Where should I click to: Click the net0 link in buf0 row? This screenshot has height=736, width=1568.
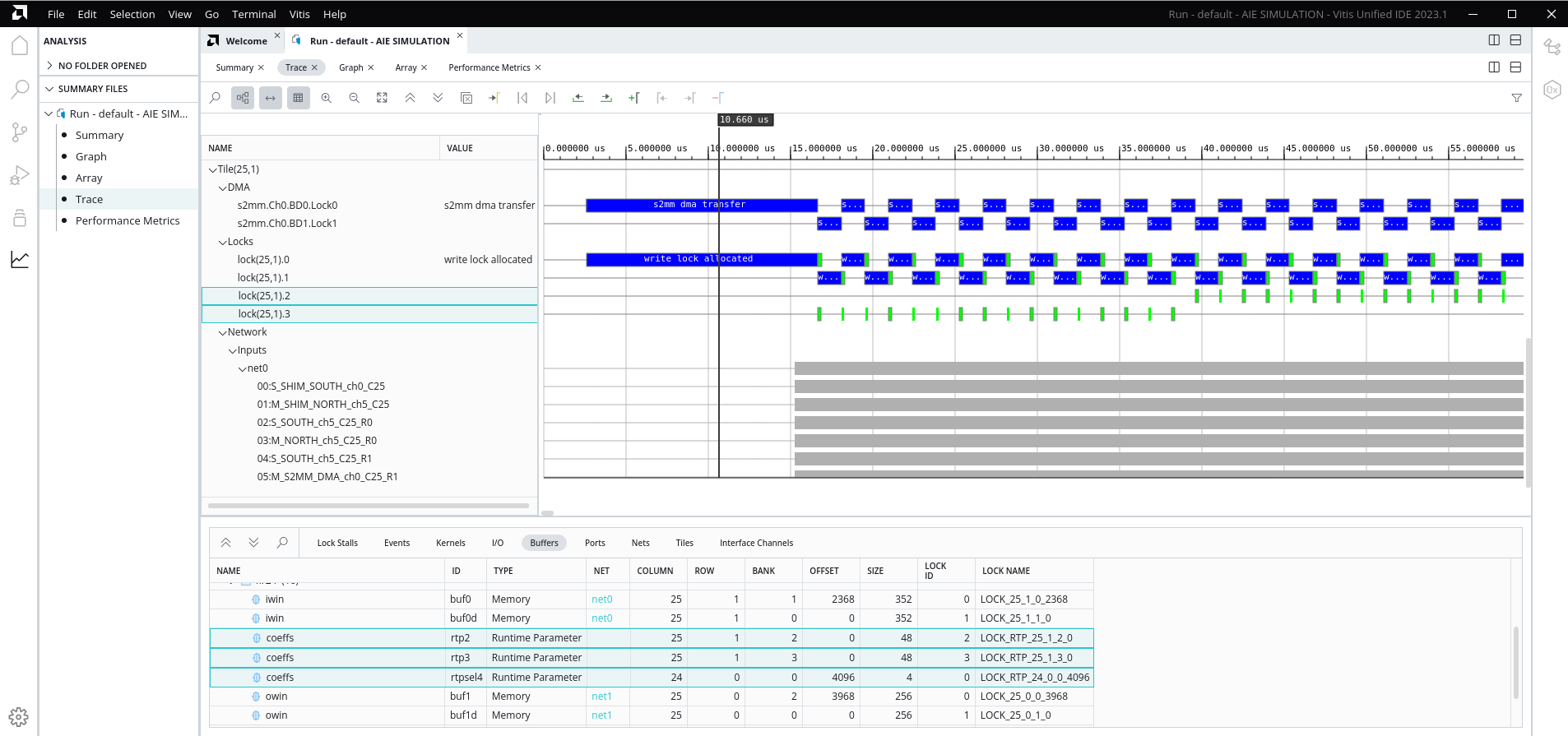pyautogui.click(x=601, y=599)
